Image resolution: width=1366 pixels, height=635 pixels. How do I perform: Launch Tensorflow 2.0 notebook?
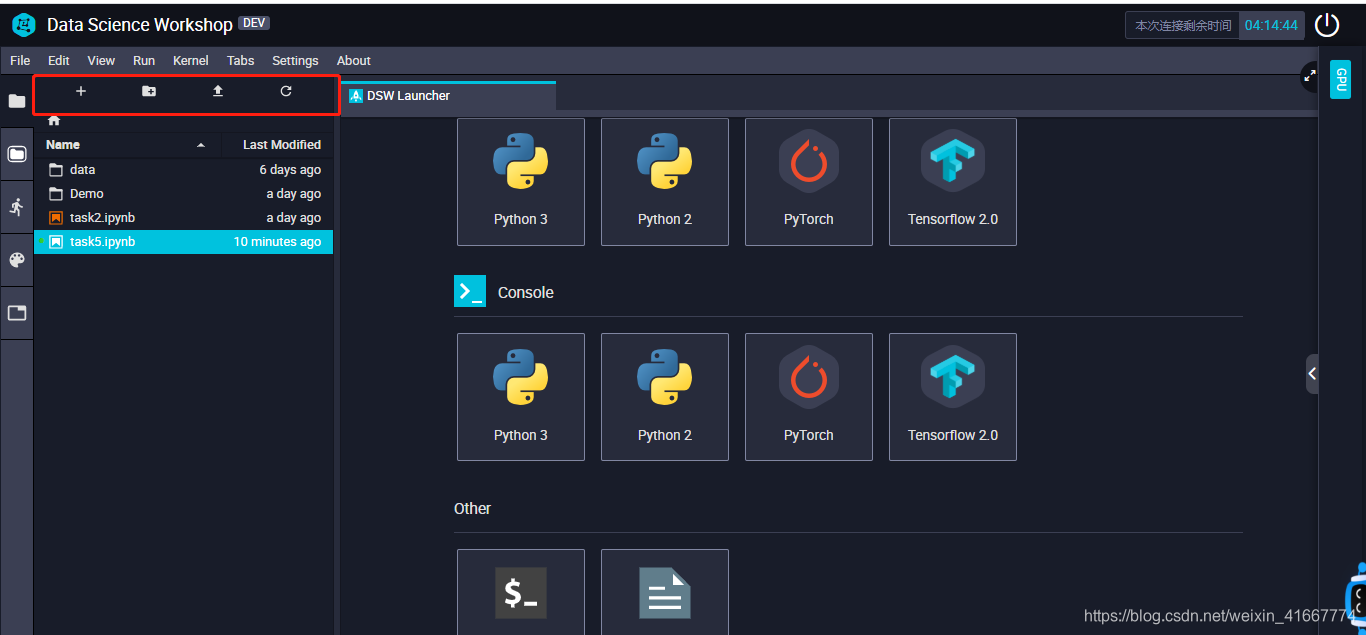953,182
